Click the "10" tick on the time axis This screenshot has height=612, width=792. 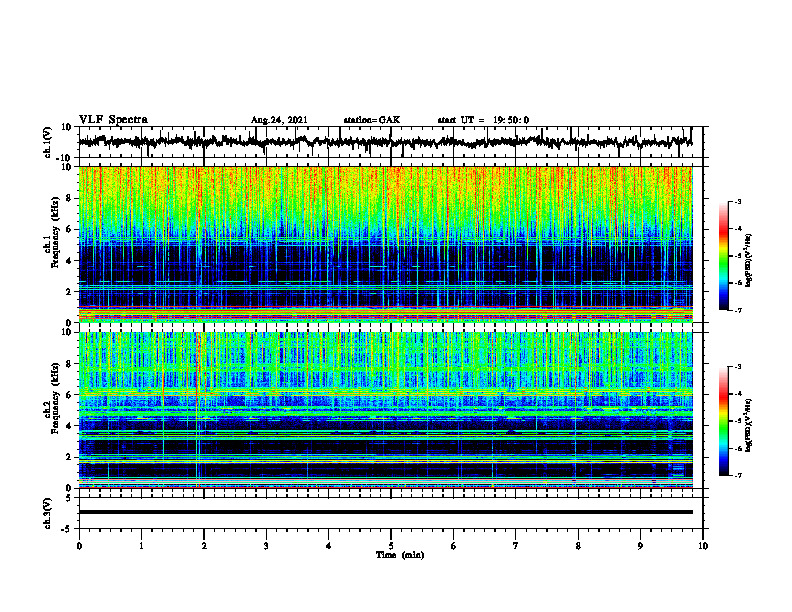pyautogui.click(x=703, y=546)
